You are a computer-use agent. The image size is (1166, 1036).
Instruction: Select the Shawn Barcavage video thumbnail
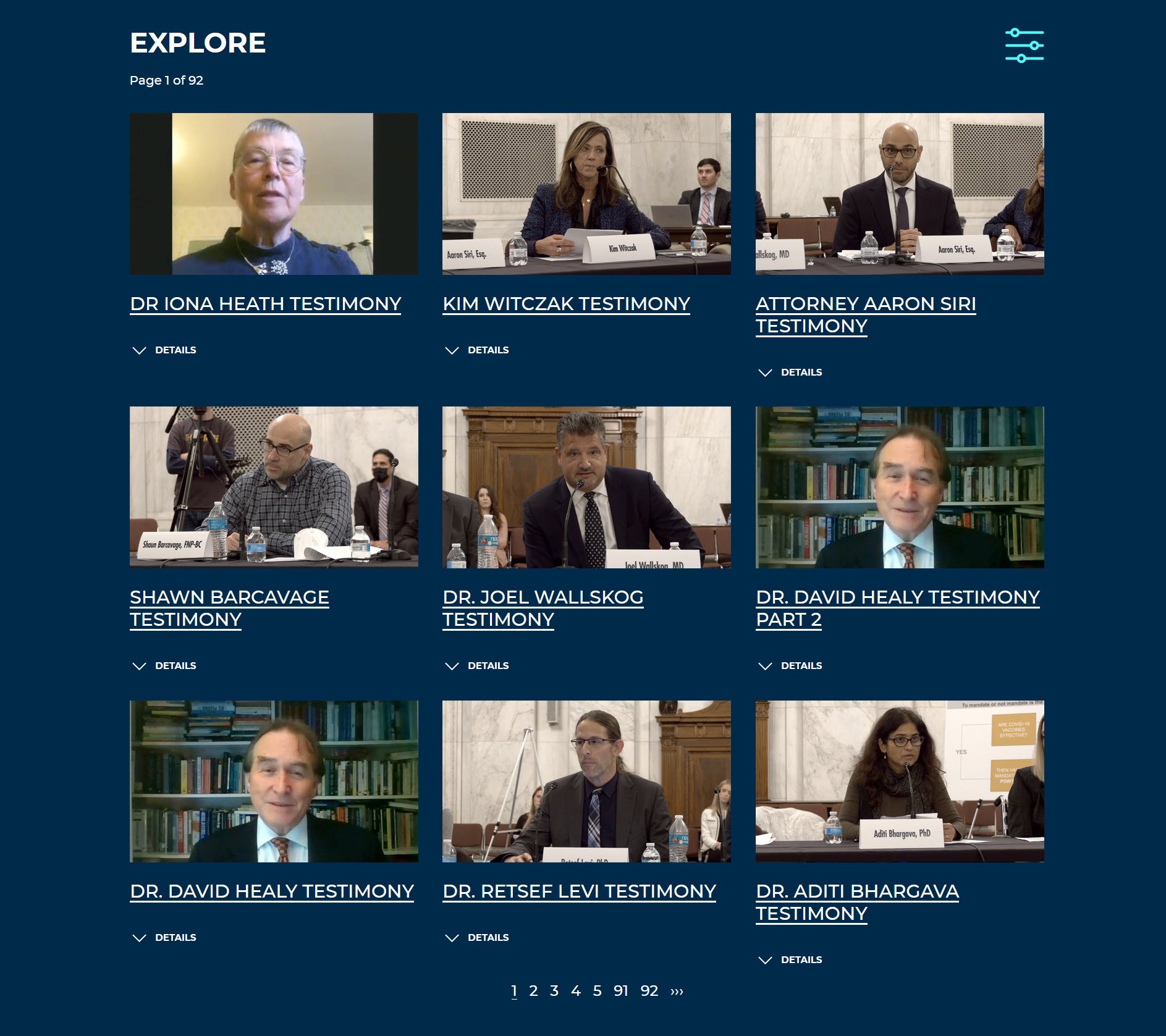point(274,487)
